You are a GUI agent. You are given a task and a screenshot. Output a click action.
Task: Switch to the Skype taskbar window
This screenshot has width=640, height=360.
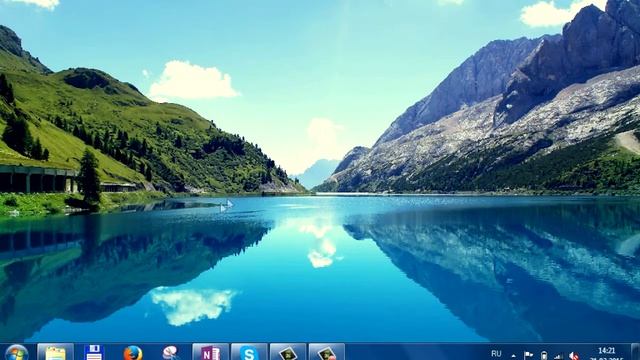249,352
